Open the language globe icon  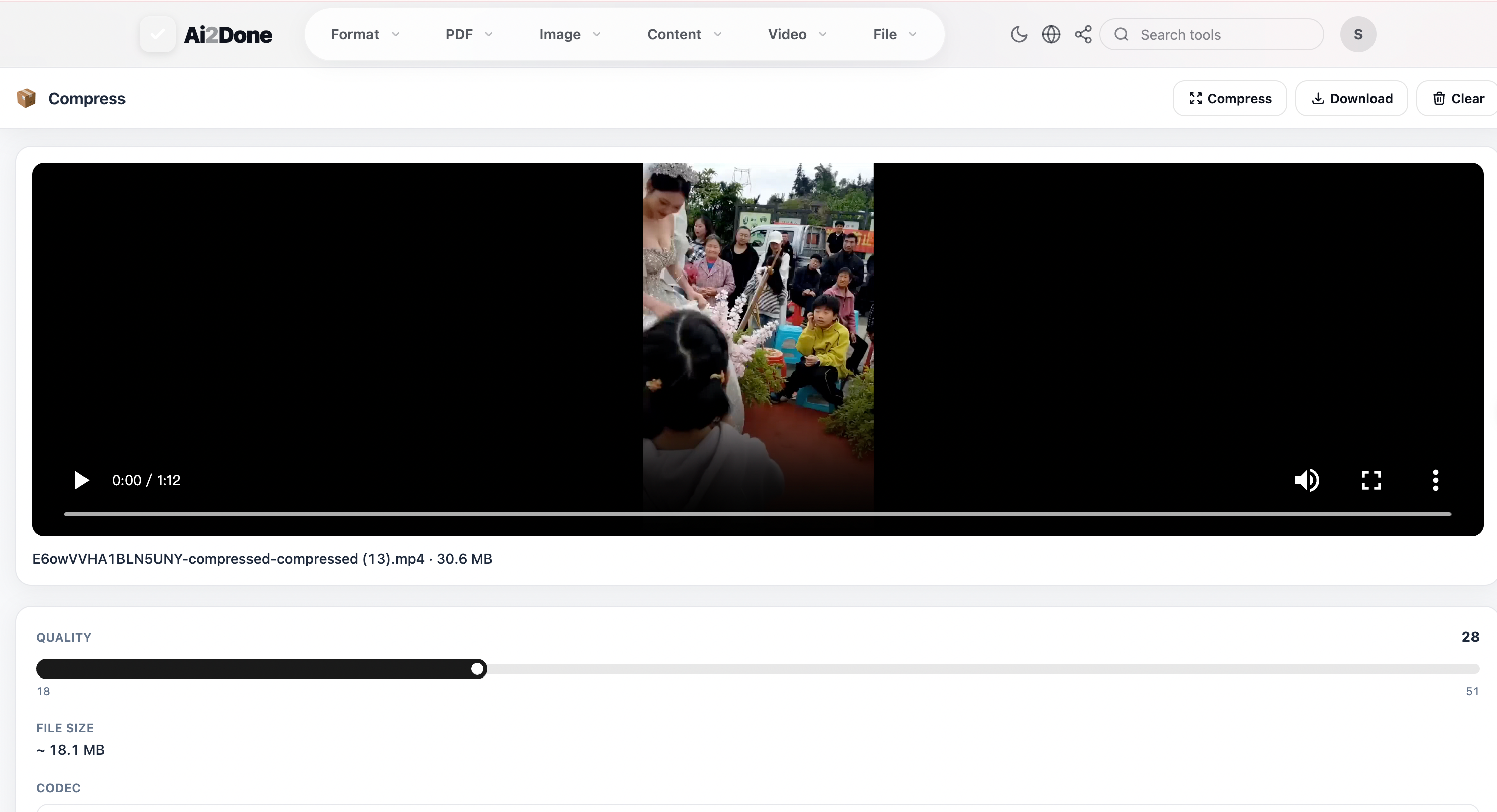(1051, 34)
